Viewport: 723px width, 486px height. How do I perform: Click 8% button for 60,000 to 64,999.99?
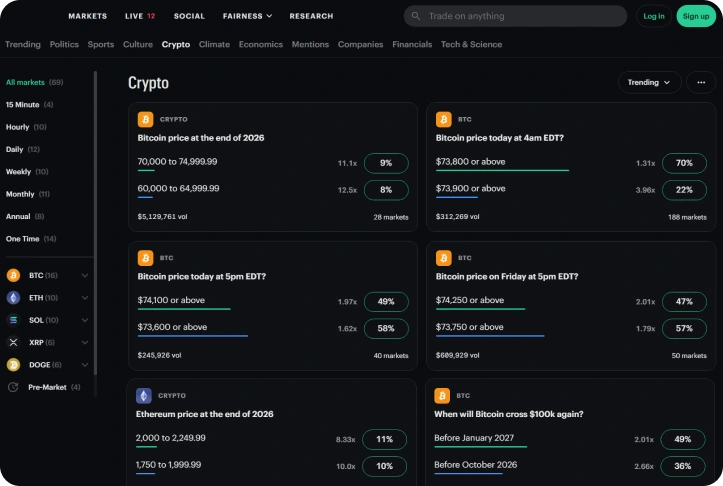click(386, 190)
